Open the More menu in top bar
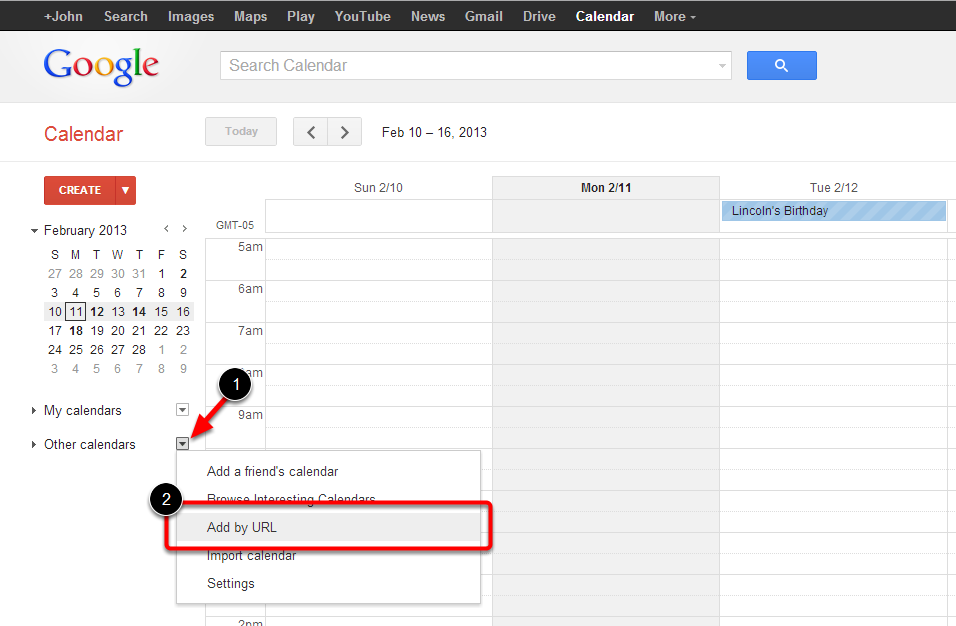956x626 pixels. coord(674,16)
